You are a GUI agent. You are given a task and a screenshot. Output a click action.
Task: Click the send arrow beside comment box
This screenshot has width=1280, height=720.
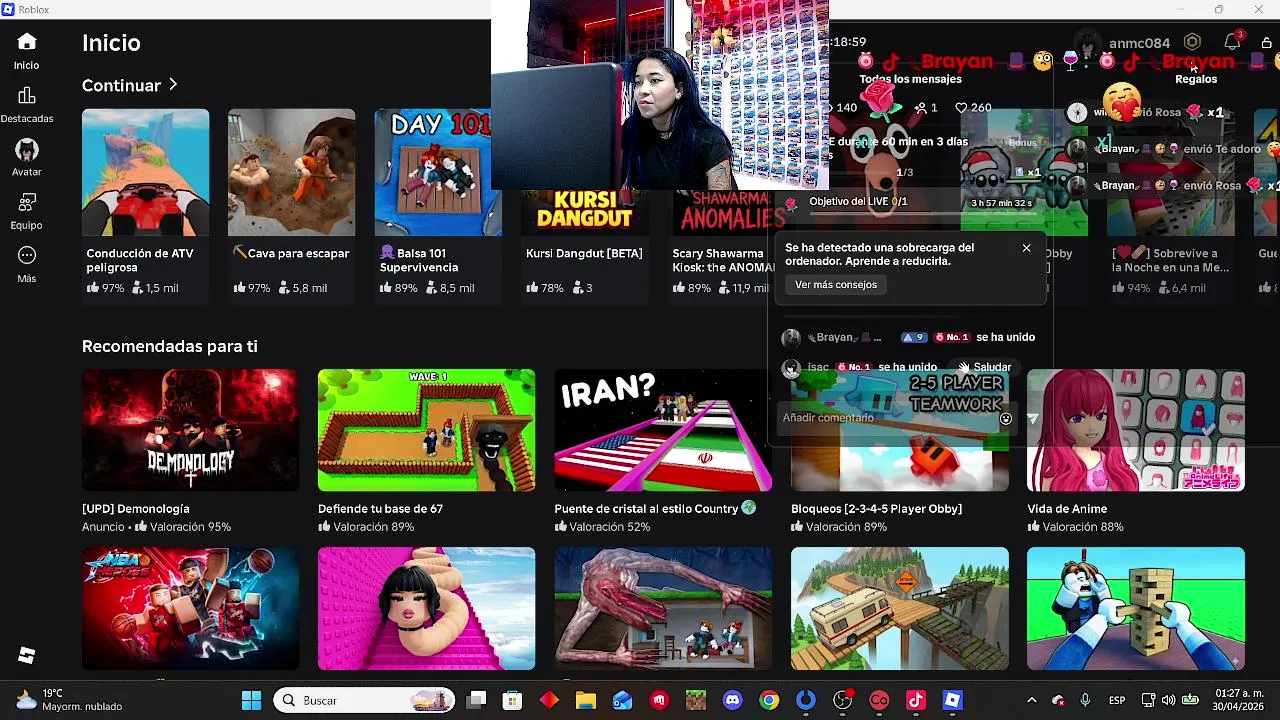coord(1032,419)
